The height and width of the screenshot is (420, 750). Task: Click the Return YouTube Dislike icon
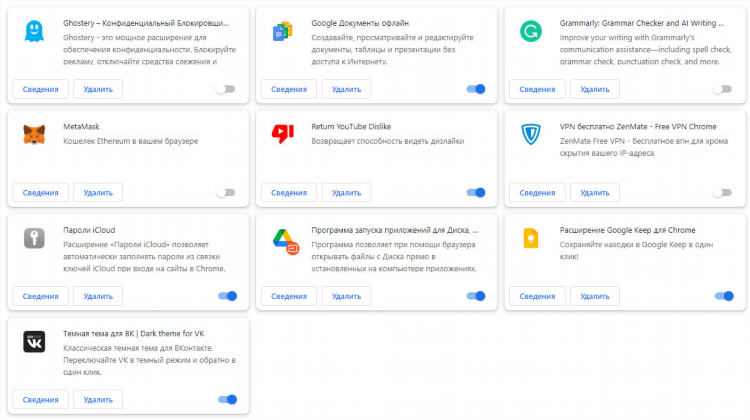coord(283,133)
